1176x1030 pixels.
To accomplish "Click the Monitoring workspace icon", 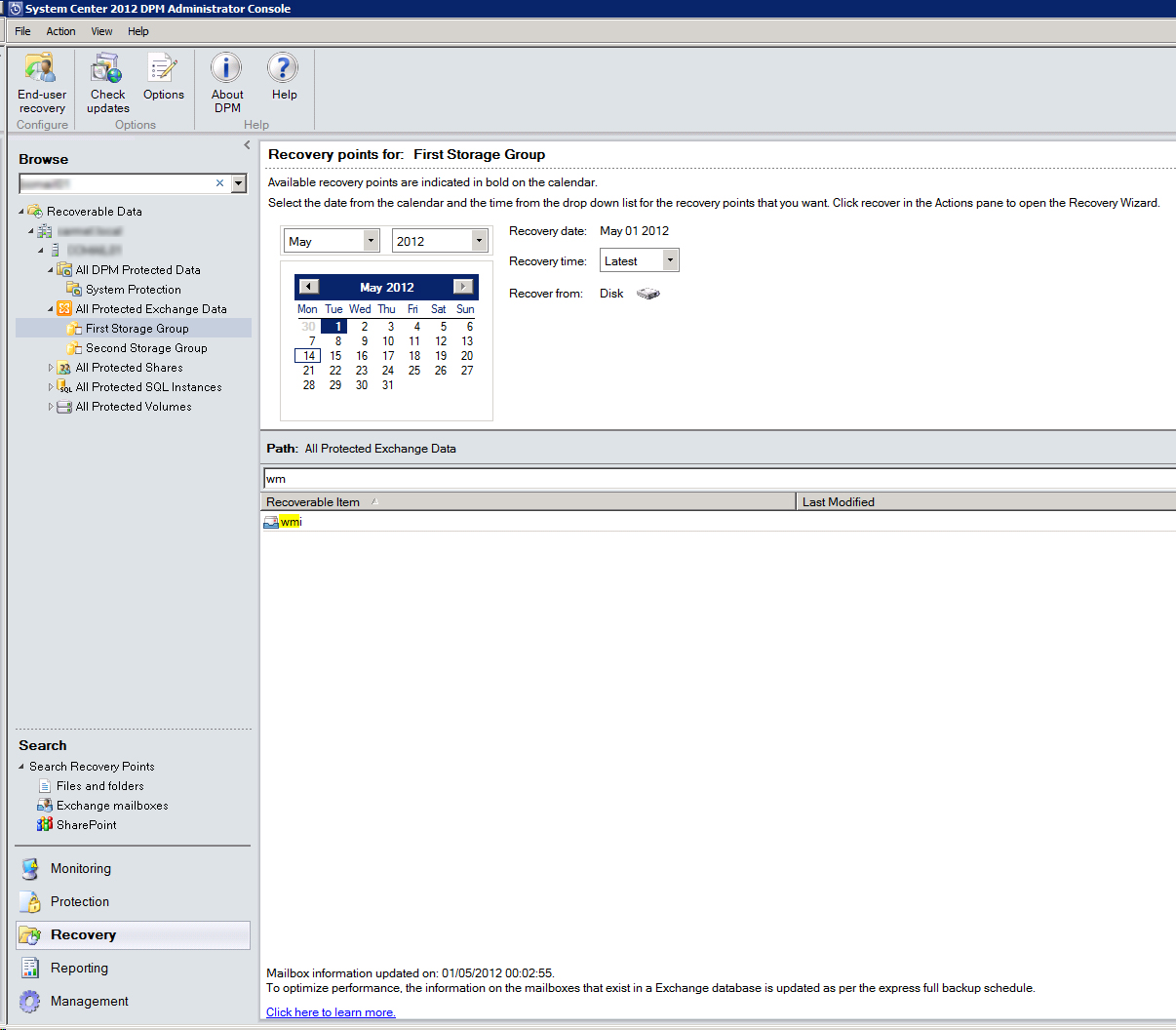I will click(31, 868).
